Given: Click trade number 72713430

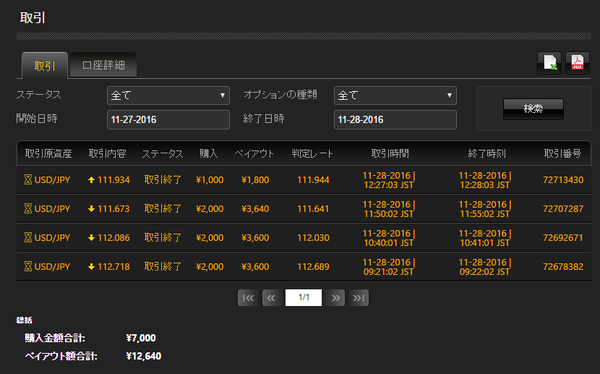Looking at the screenshot, I should click(563, 180).
